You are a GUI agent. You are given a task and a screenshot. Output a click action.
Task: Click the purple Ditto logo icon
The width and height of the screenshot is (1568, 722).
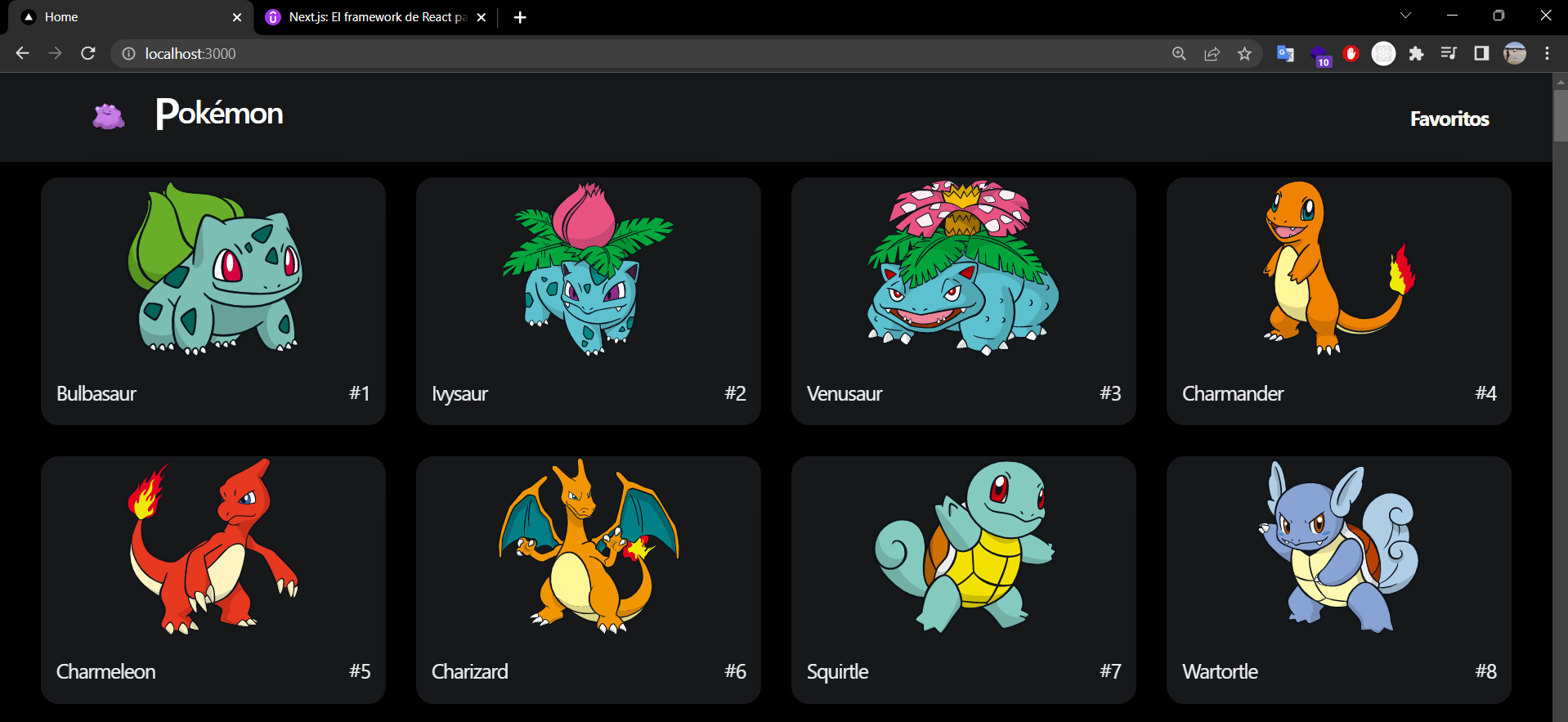(x=109, y=116)
